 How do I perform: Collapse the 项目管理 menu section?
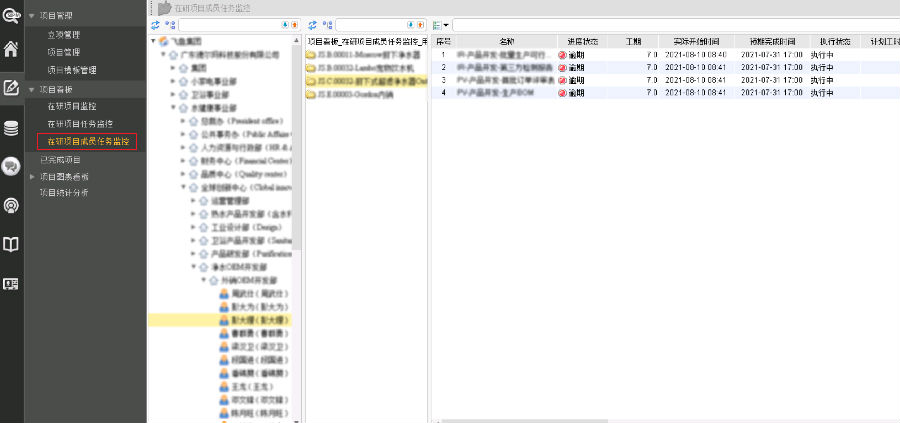[x=32, y=17]
